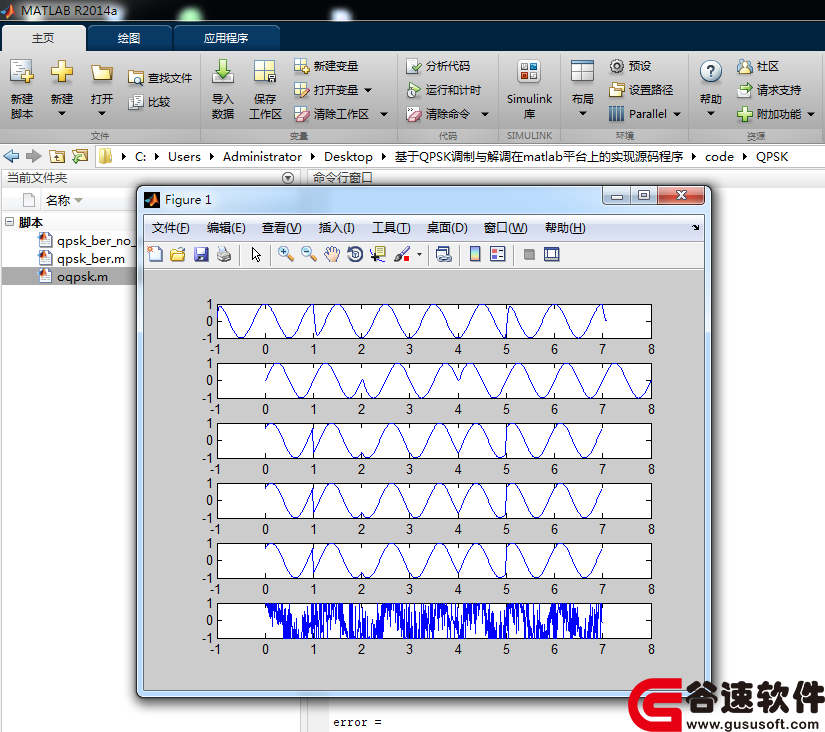Viewport: 825px width, 732px height.
Task: Click Set Path (设置路径)
Action: pos(641,90)
